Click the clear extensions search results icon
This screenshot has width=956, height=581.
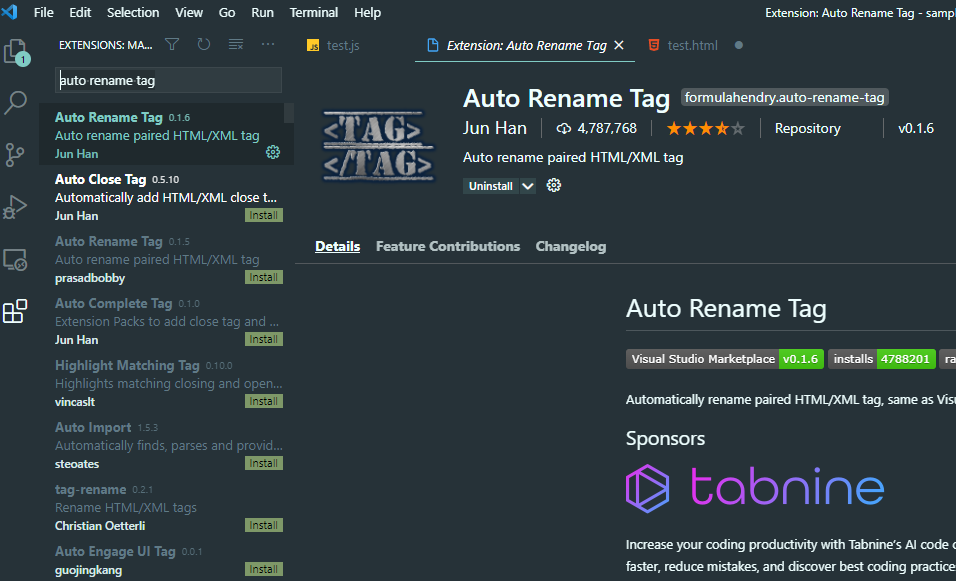236,45
